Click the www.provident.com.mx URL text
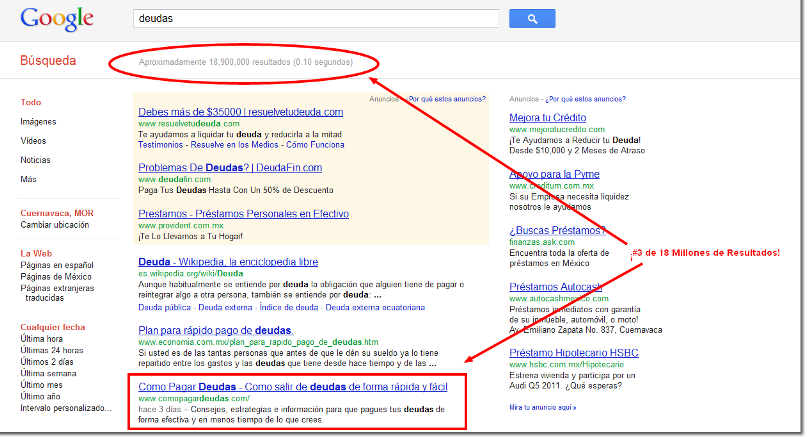This screenshot has height=437, width=808. 181,225
